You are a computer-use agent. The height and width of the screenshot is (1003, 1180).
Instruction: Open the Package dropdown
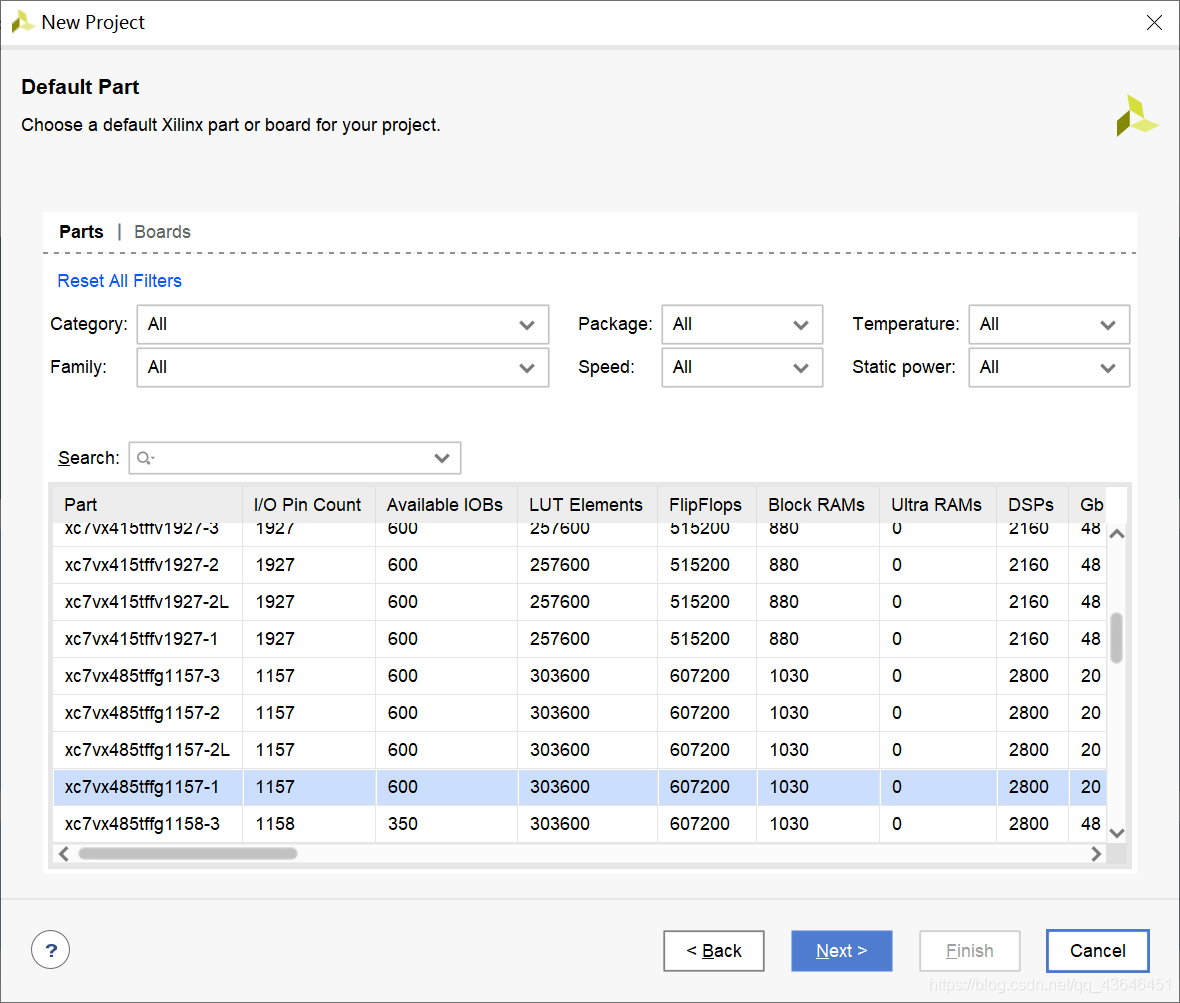[742, 324]
